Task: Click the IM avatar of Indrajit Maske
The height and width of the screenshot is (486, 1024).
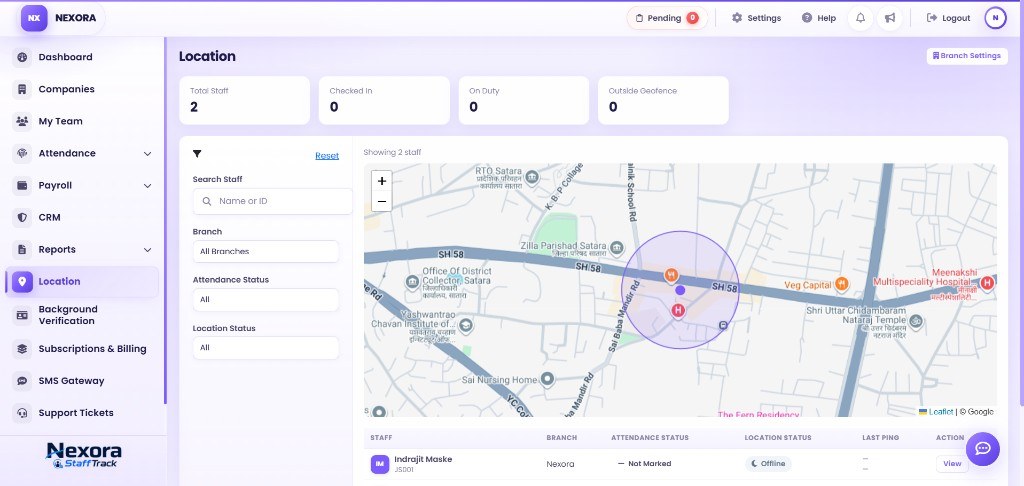Action: (x=380, y=464)
